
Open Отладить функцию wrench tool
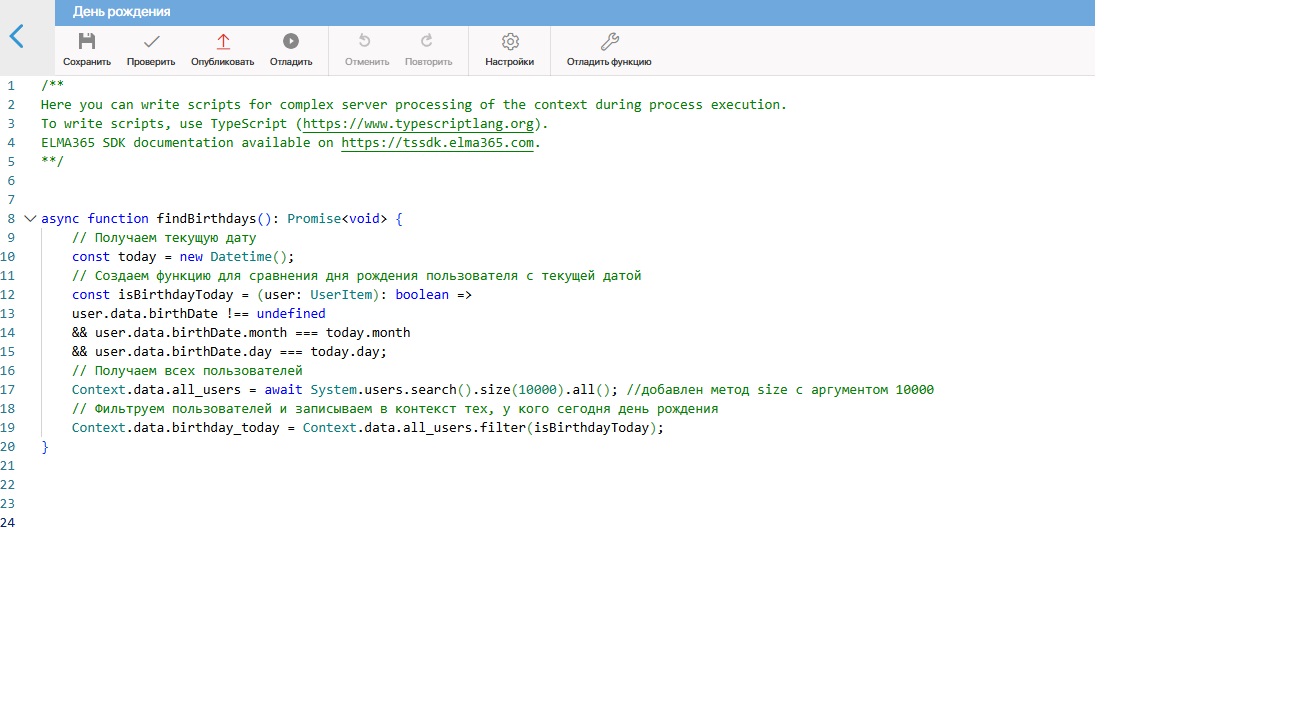609,50
